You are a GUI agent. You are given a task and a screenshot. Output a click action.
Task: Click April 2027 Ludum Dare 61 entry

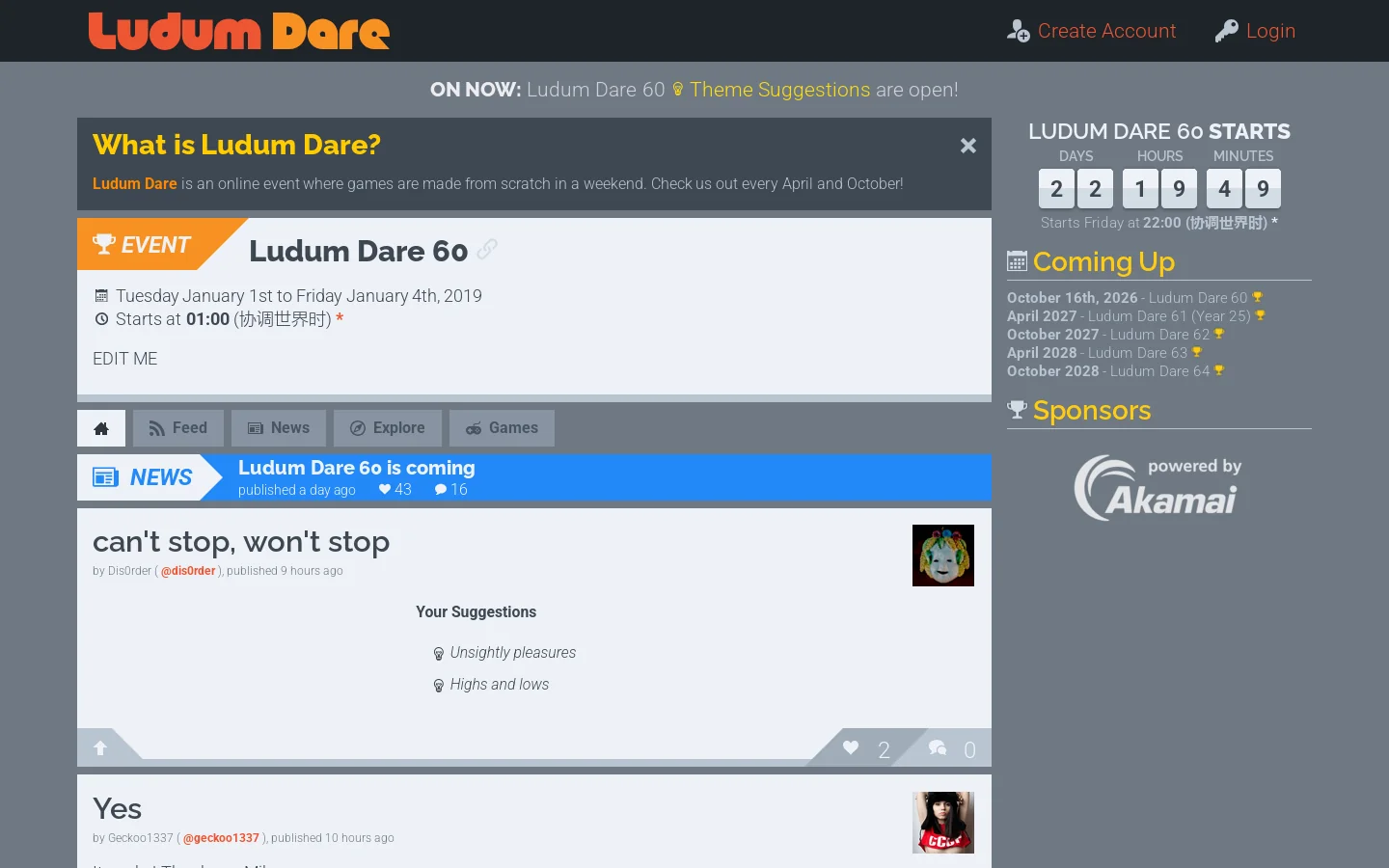[1136, 316]
